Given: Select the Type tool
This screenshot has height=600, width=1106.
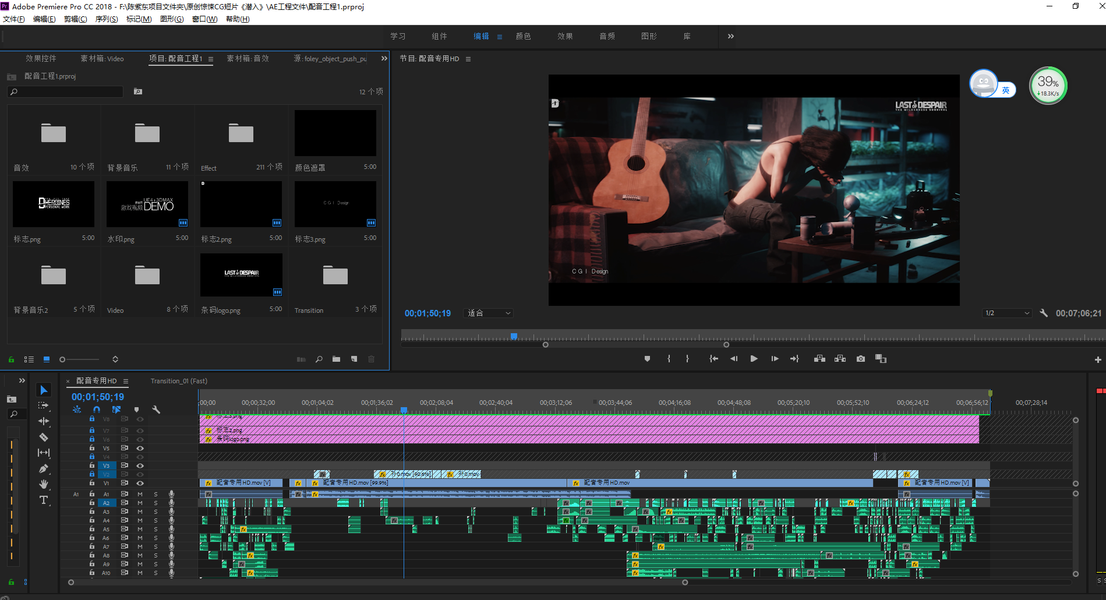Looking at the screenshot, I should pos(44,500).
